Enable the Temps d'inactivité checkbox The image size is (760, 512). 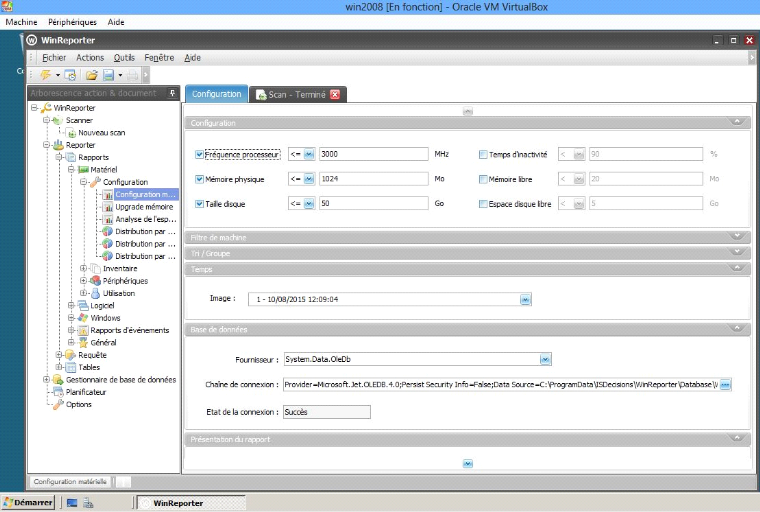[x=484, y=155]
